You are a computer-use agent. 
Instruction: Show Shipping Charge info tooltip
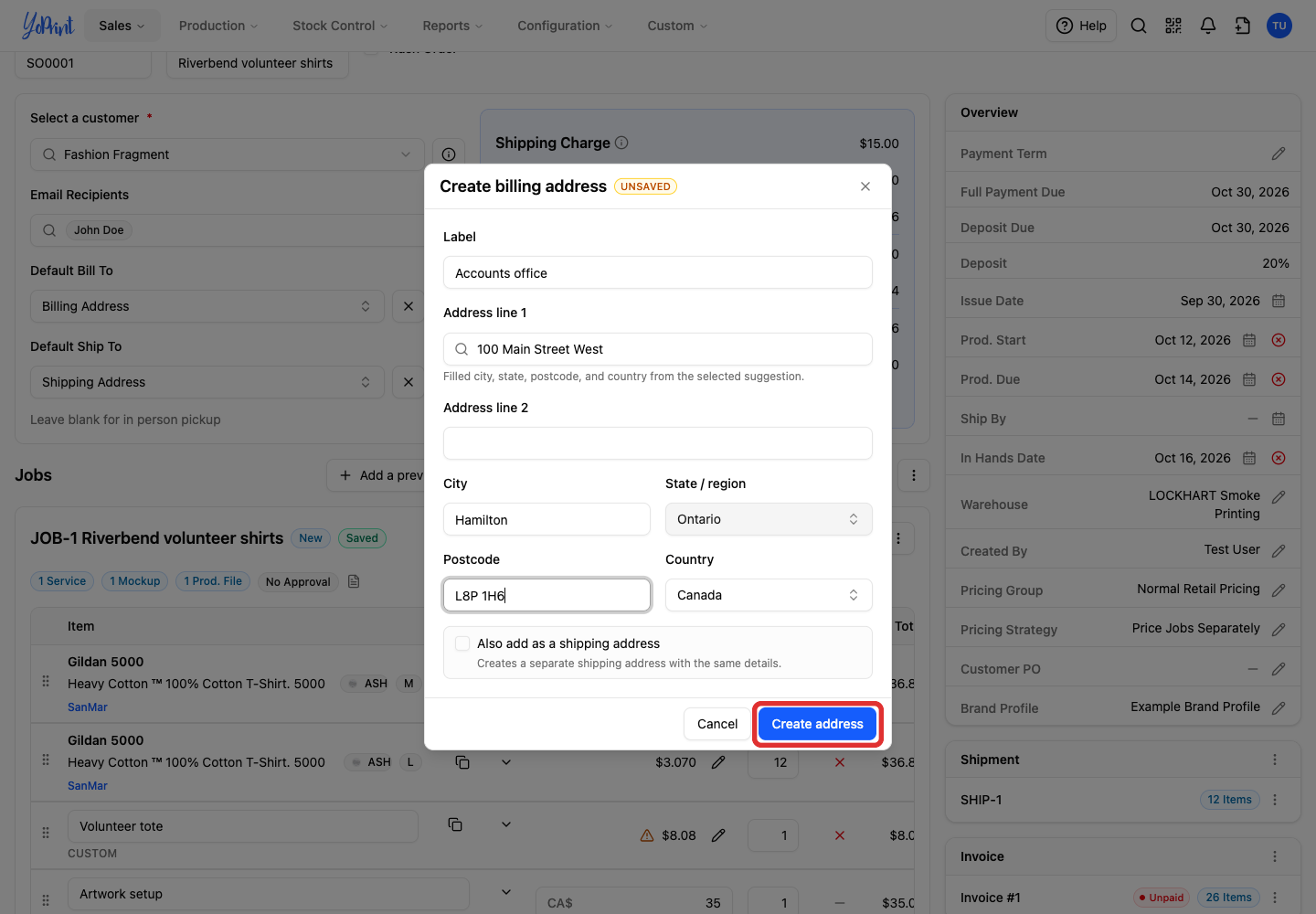tap(621, 143)
